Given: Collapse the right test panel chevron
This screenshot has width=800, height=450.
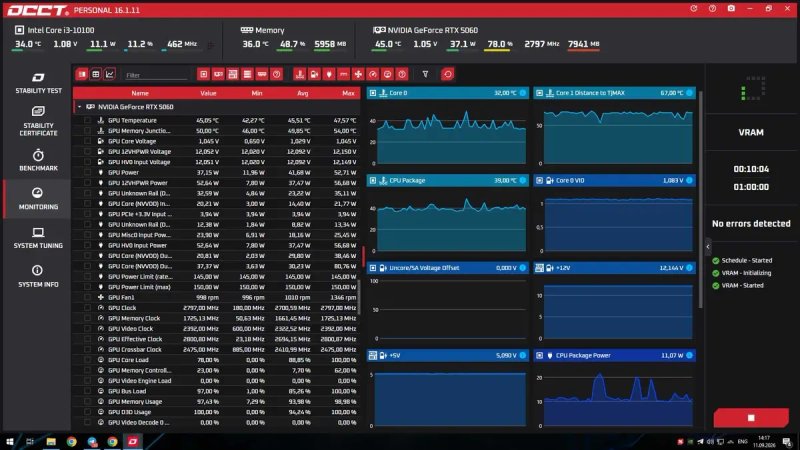Looking at the screenshot, I should click(x=708, y=247).
